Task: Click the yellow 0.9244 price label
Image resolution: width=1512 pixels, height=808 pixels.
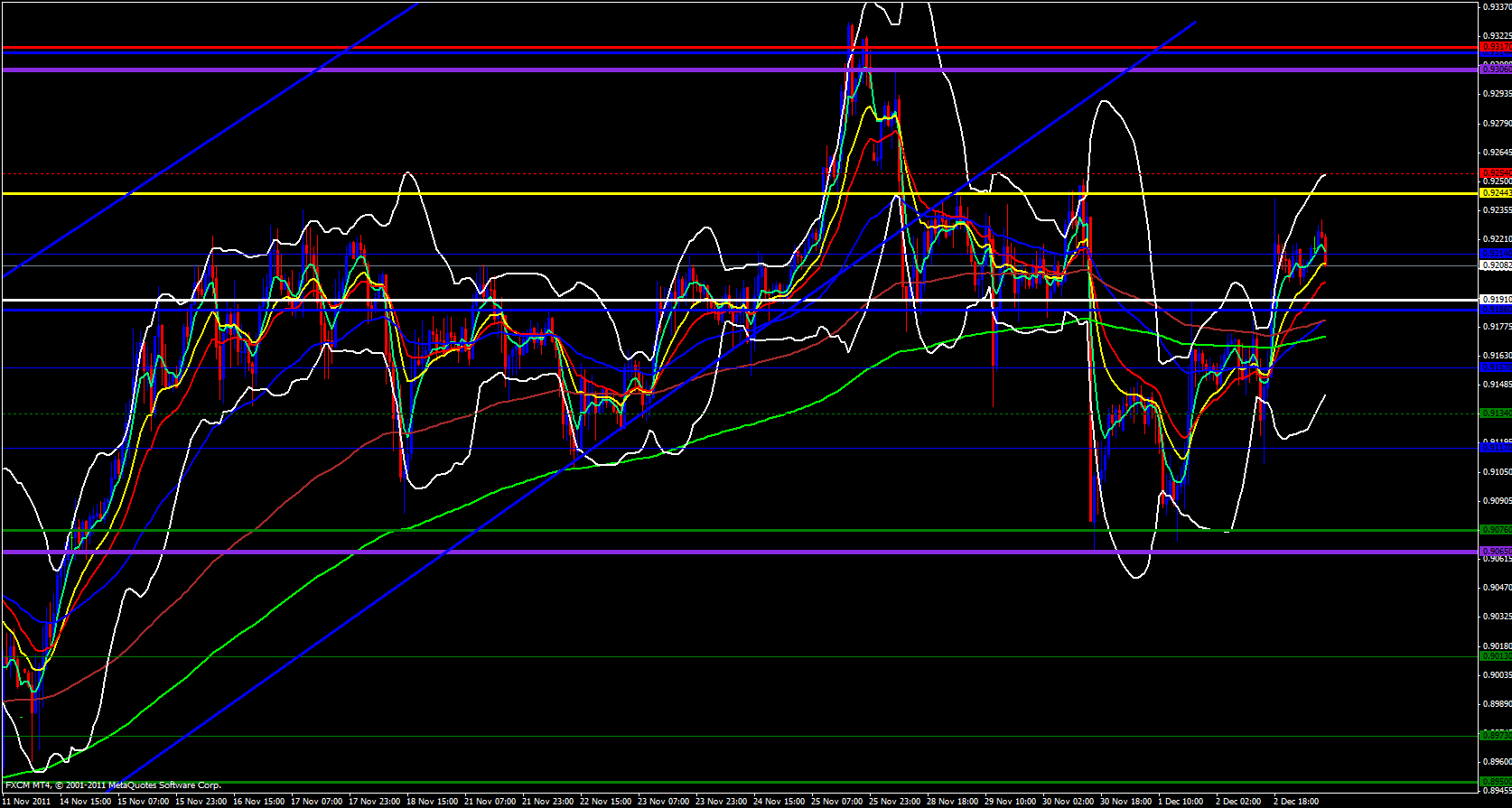Action: point(1495,192)
